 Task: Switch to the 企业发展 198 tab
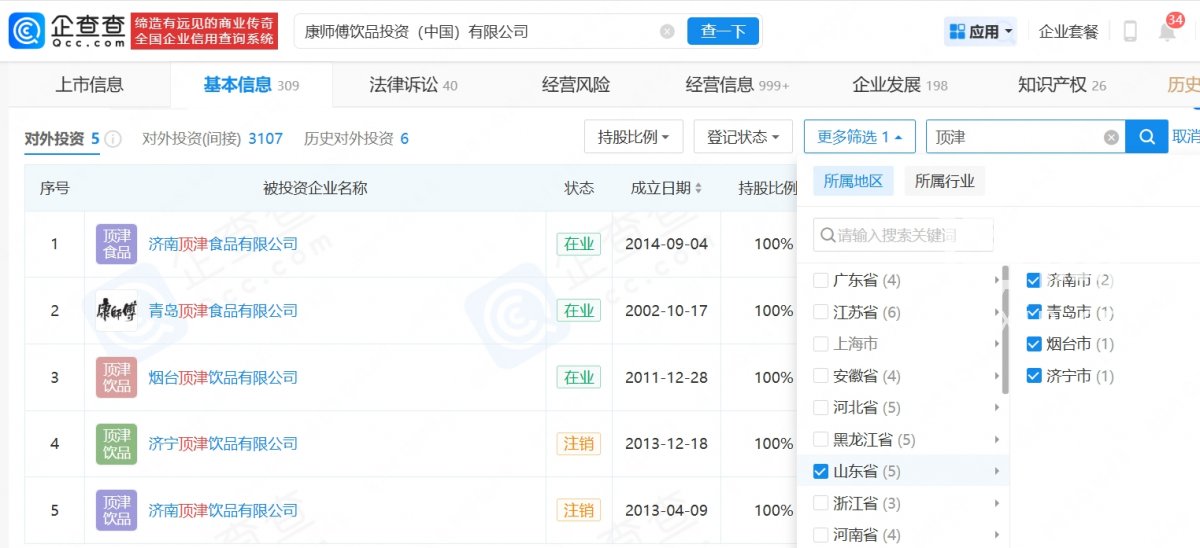pyautogui.click(x=899, y=85)
